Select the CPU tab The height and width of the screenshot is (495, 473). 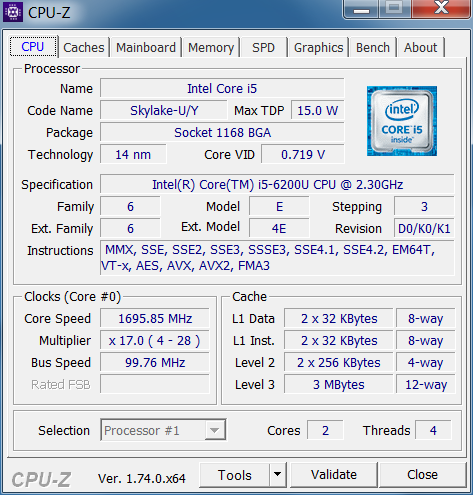33,46
